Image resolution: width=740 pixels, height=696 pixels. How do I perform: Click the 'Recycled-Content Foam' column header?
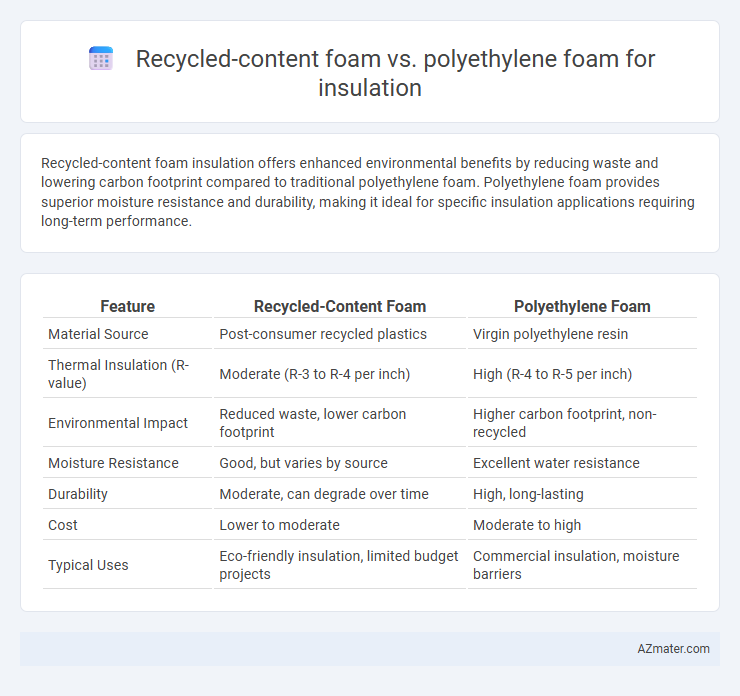point(340,306)
